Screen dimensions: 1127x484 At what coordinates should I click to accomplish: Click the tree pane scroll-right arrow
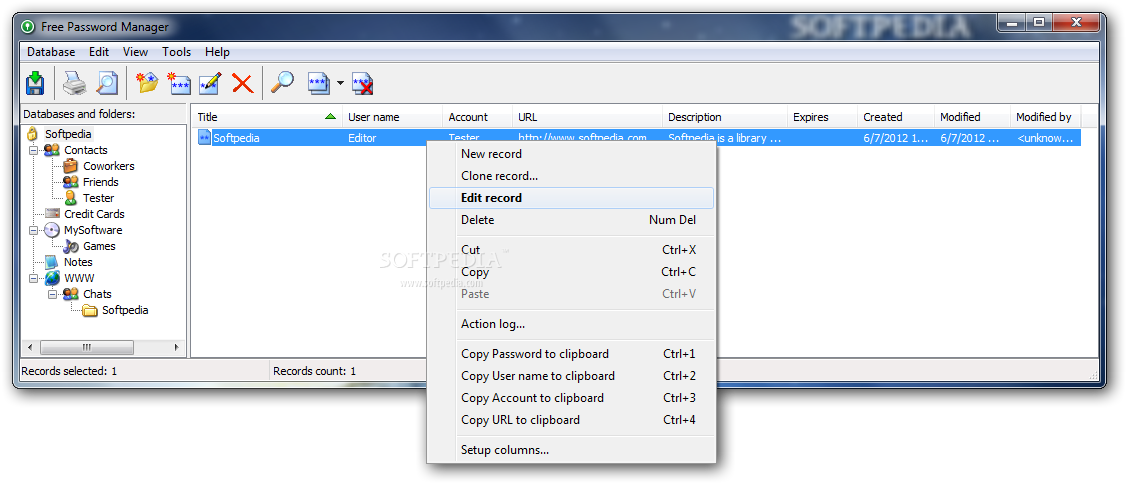coord(177,347)
